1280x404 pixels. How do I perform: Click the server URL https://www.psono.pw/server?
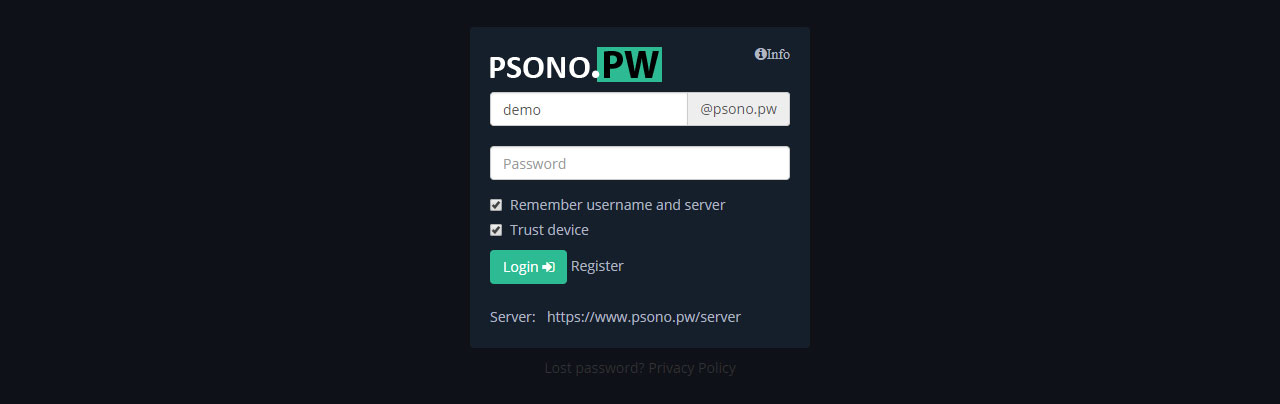644,317
